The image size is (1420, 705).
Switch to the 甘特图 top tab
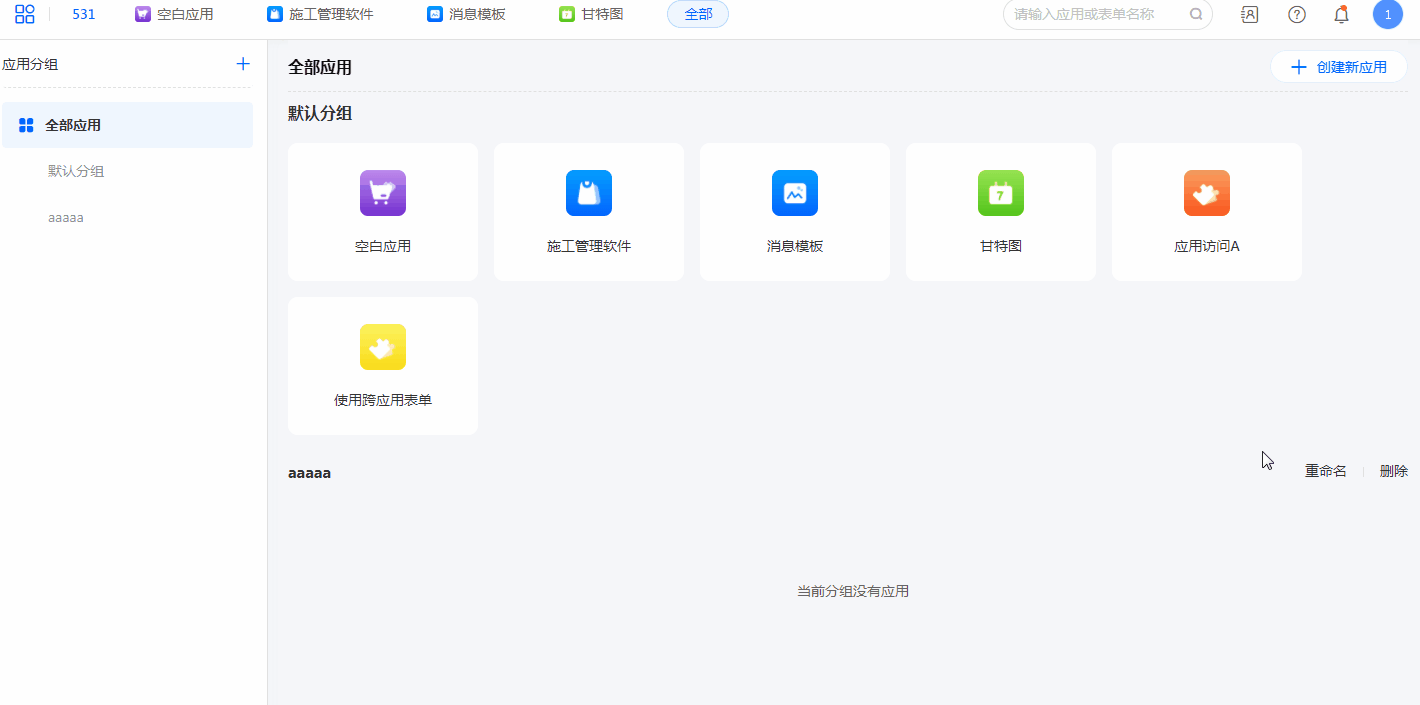(592, 14)
